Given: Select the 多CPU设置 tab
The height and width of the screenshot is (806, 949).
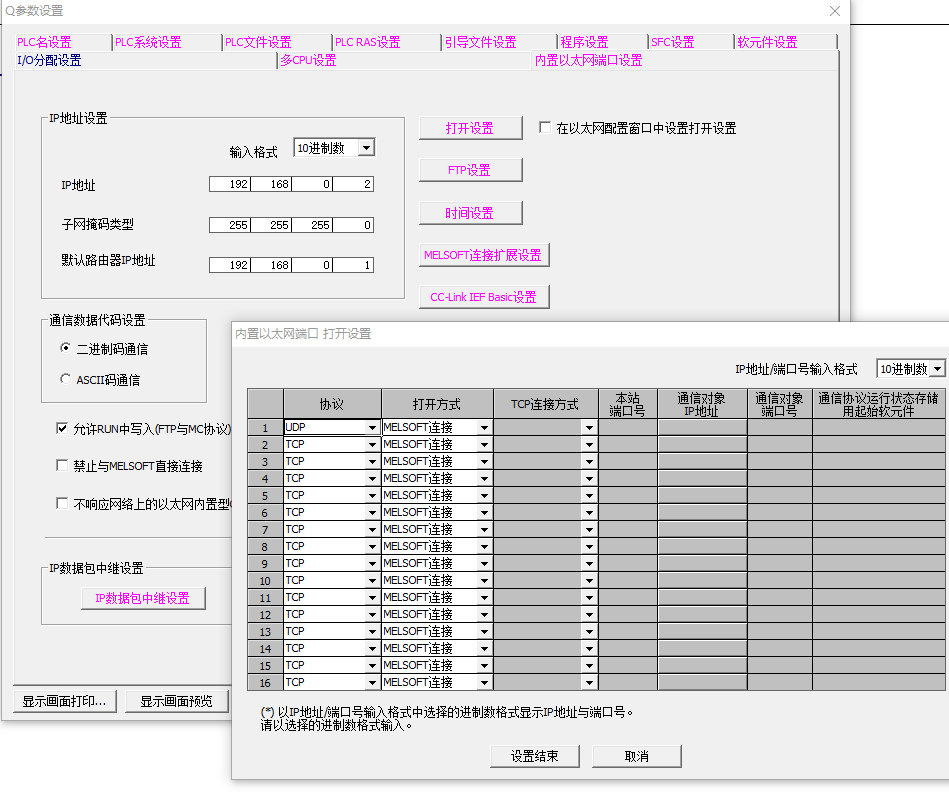Looking at the screenshot, I should (308, 60).
